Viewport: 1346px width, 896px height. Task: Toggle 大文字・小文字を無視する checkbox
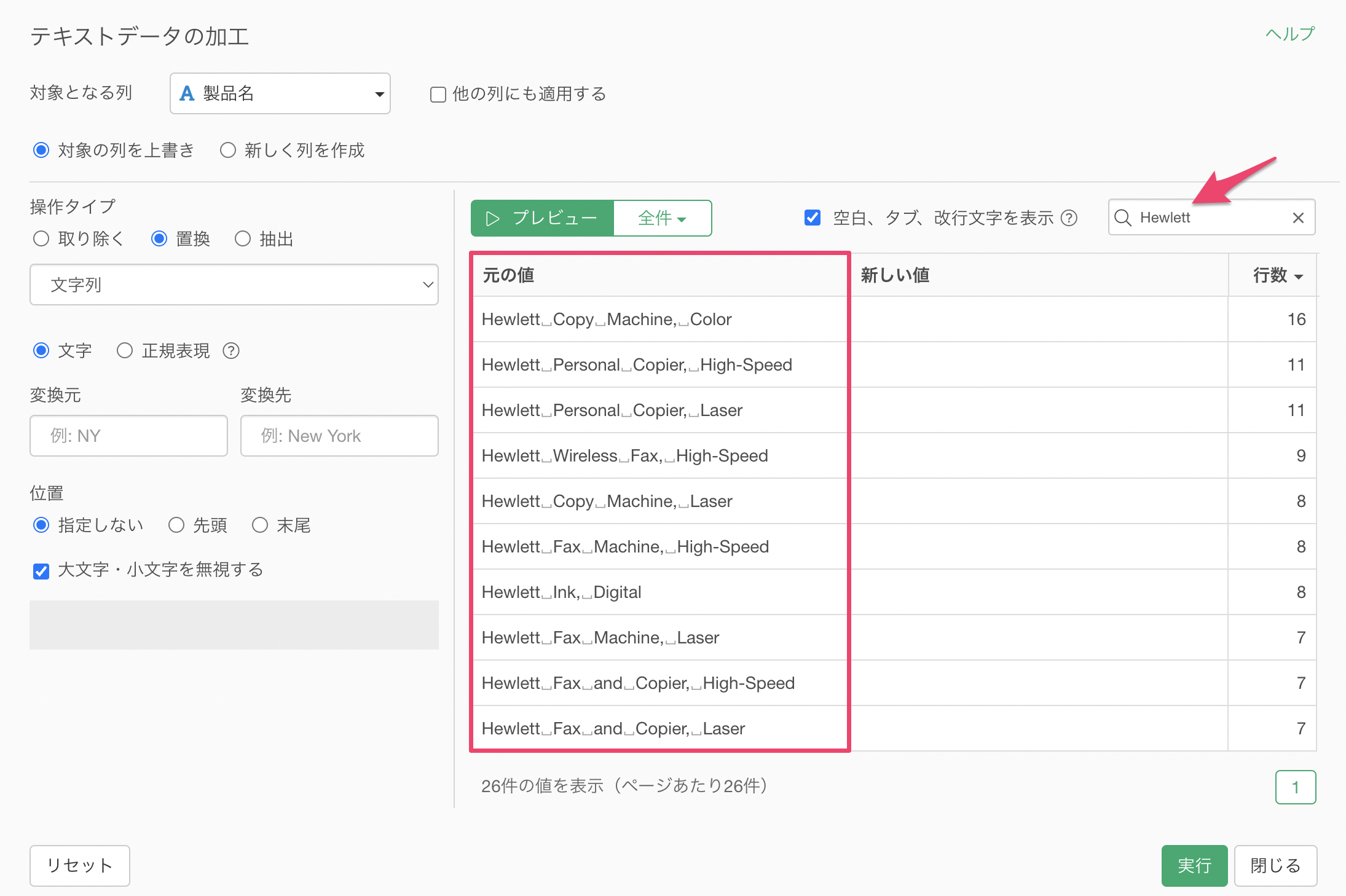(41, 571)
